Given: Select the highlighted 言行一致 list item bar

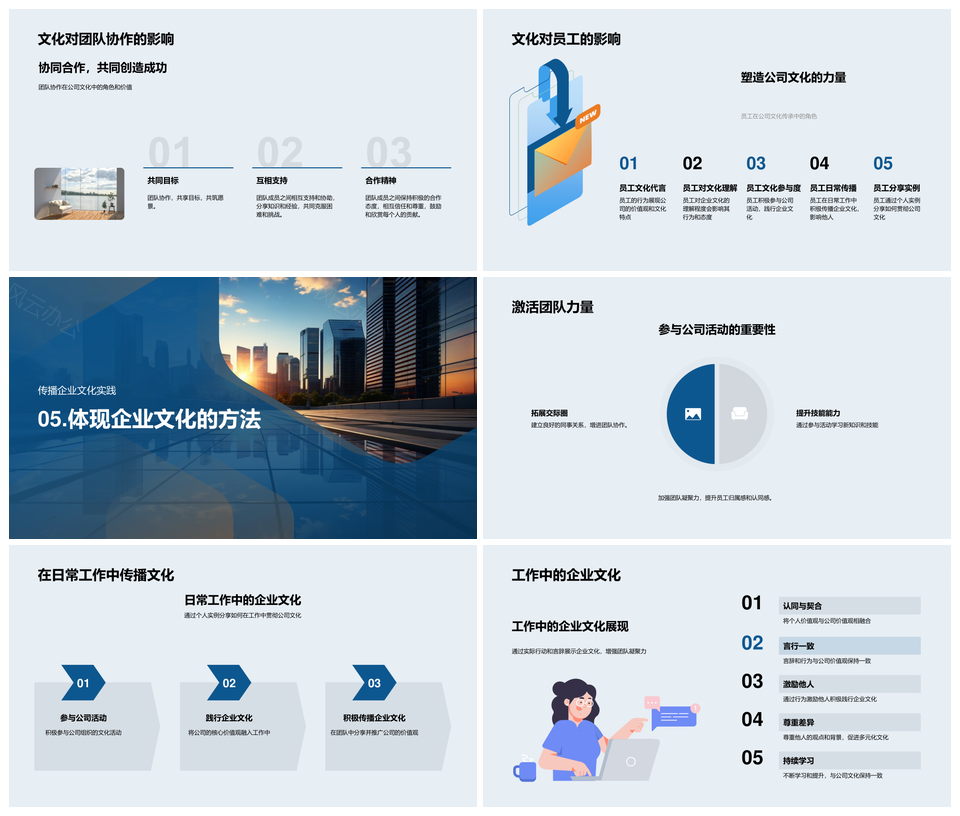Looking at the screenshot, I should pyautogui.click(x=849, y=646).
